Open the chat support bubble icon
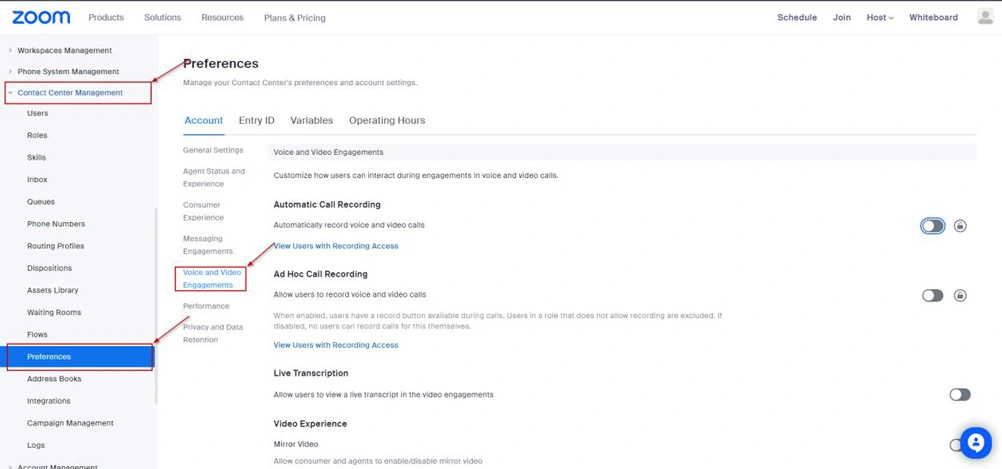 point(975,443)
